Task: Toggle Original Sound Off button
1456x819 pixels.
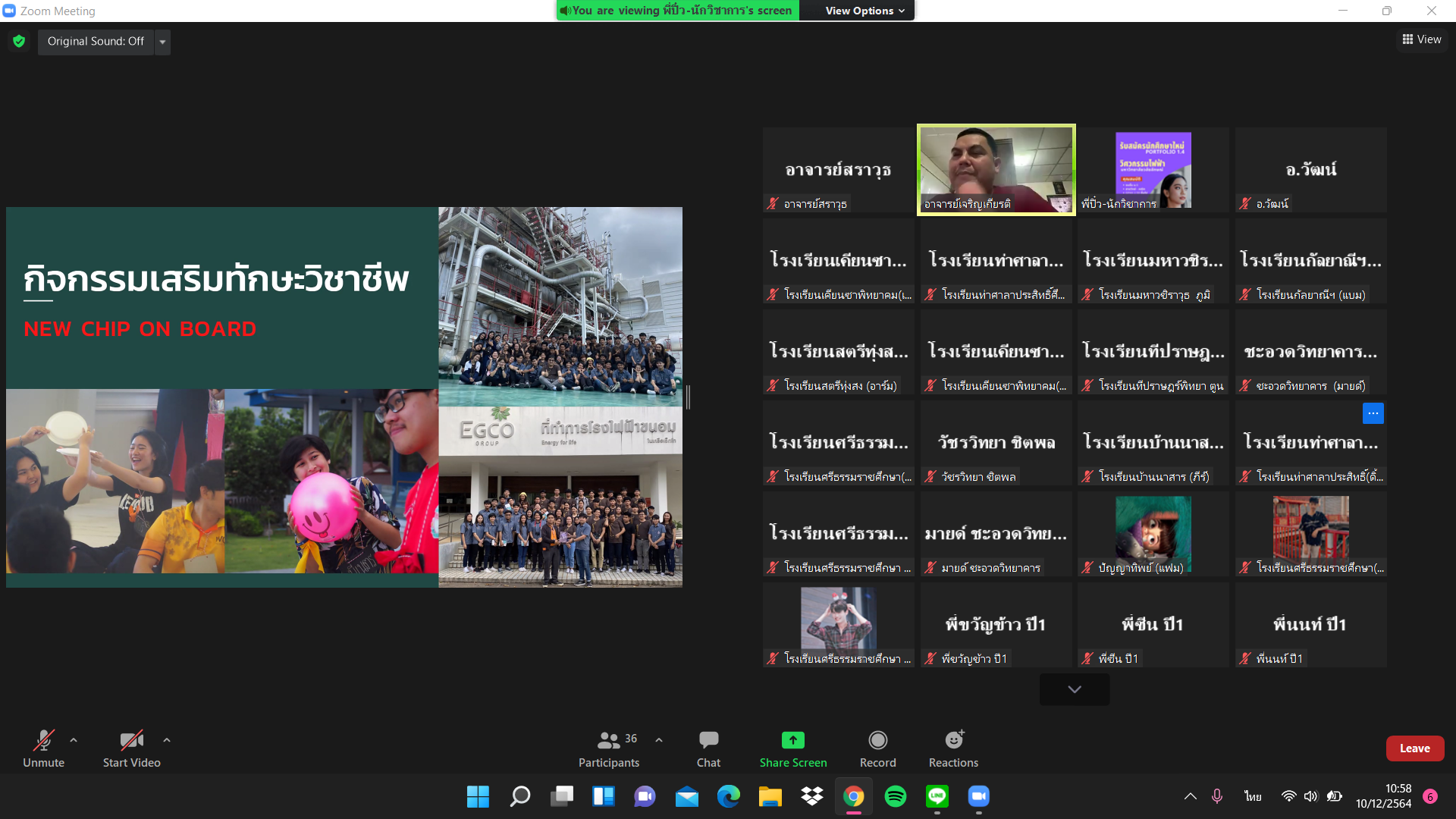Action: pyautogui.click(x=96, y=41)
